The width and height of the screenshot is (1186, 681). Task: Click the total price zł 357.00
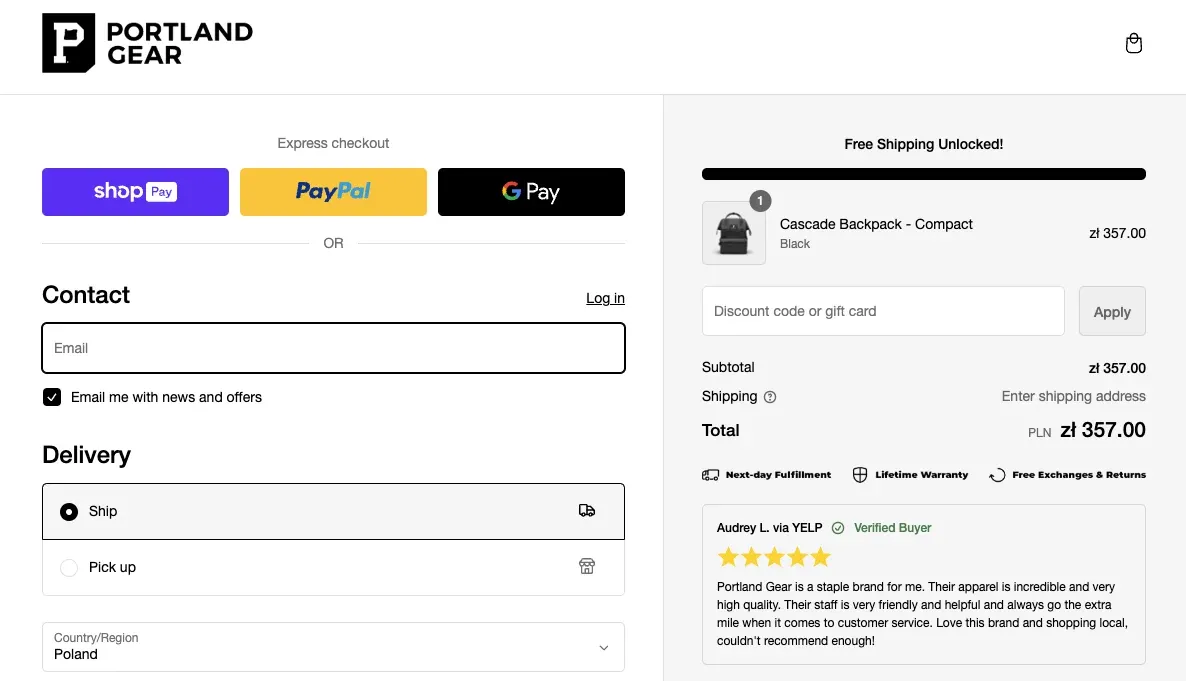coord(1103,430)
